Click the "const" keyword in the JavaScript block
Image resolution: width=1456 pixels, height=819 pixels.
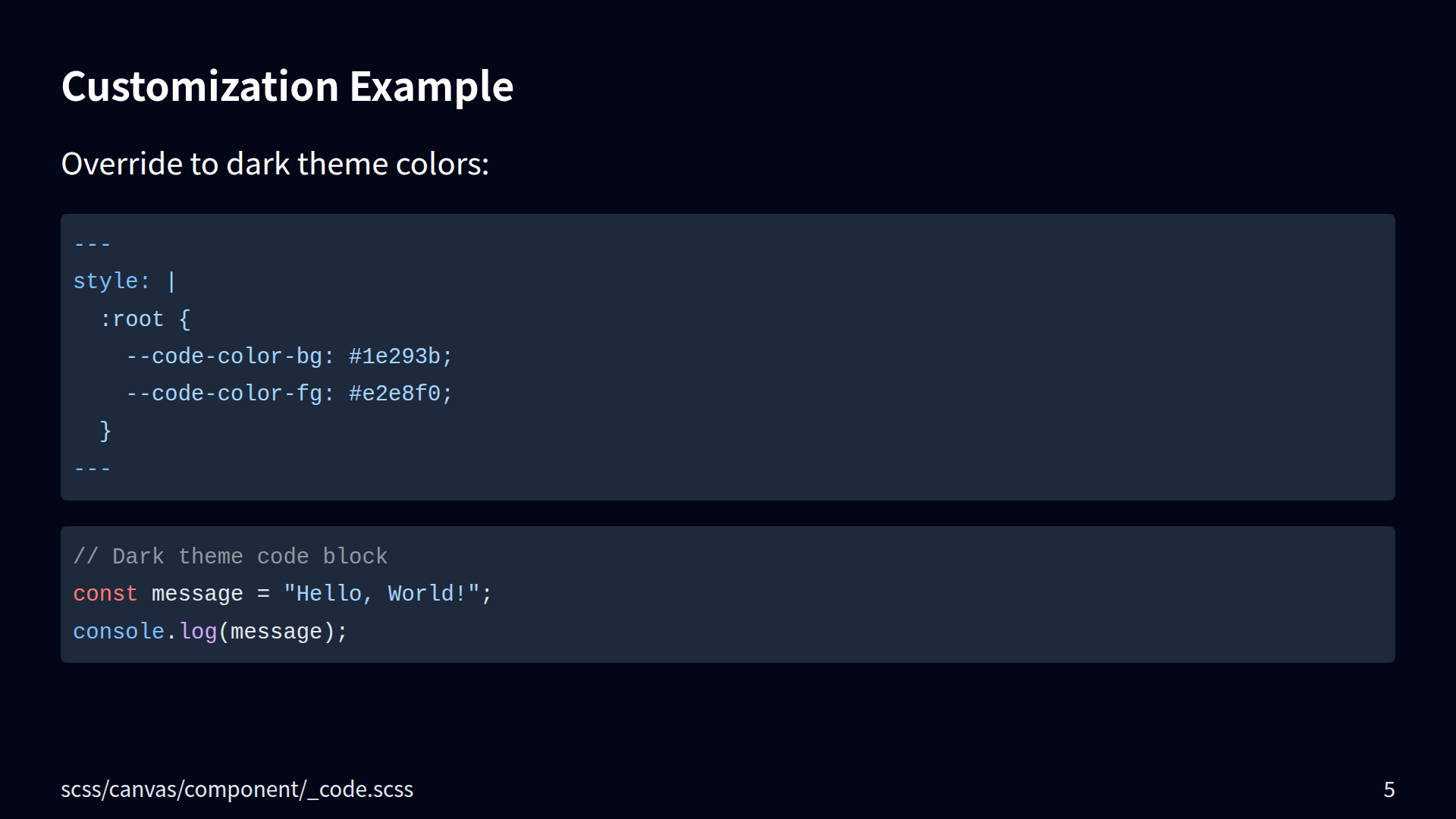[x=105, y=594]
